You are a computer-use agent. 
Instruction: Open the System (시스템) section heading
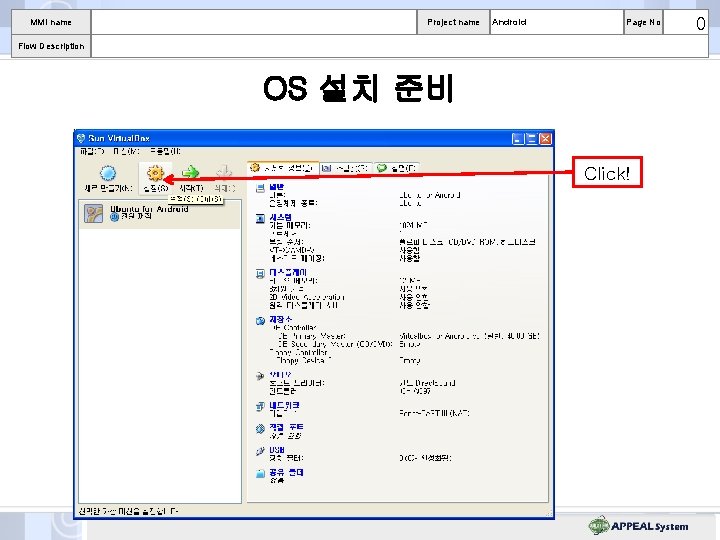coord(280,217)
